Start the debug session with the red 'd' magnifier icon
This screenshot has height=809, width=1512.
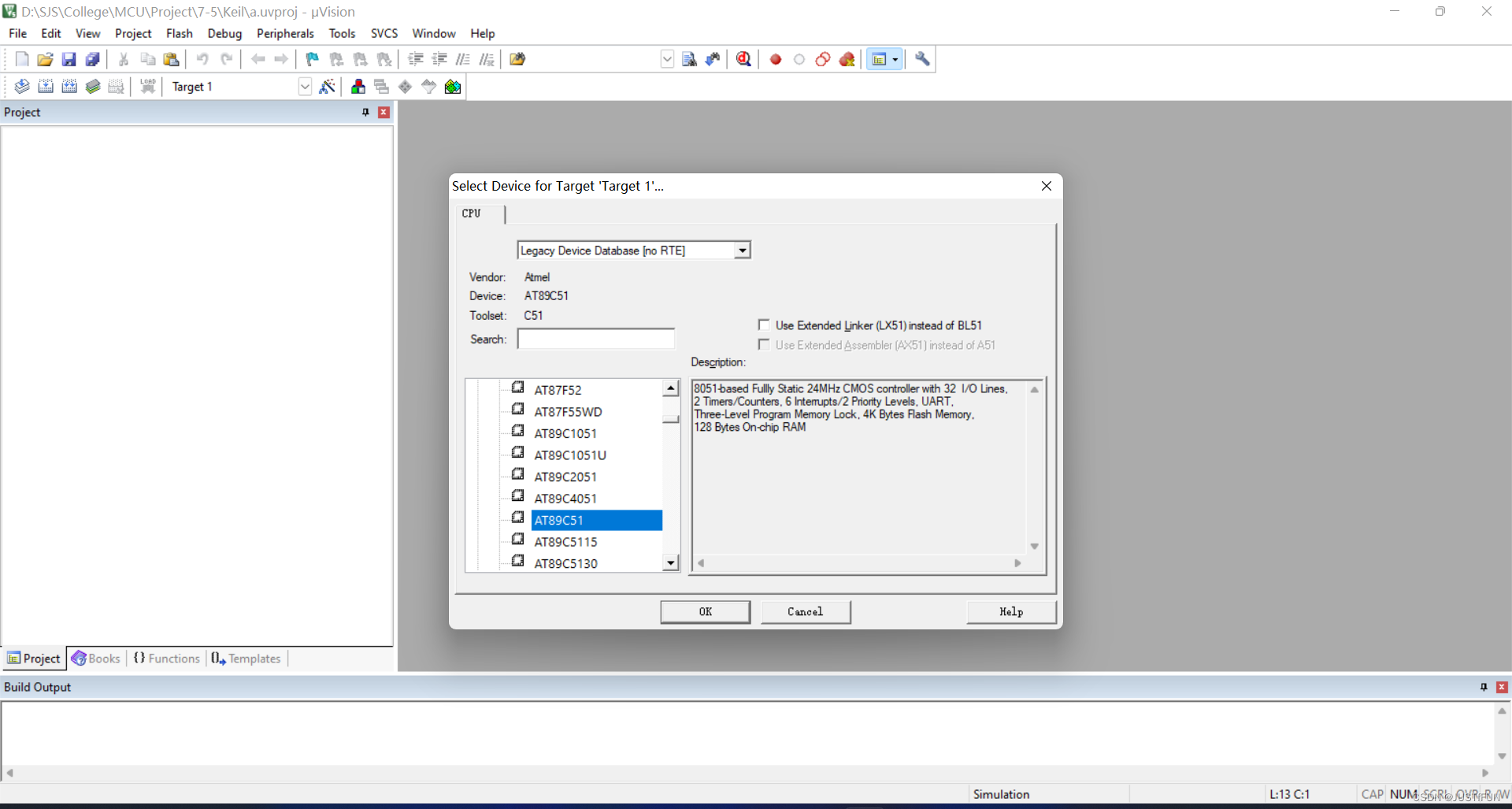pyautogui.click(x=743, y=59)
